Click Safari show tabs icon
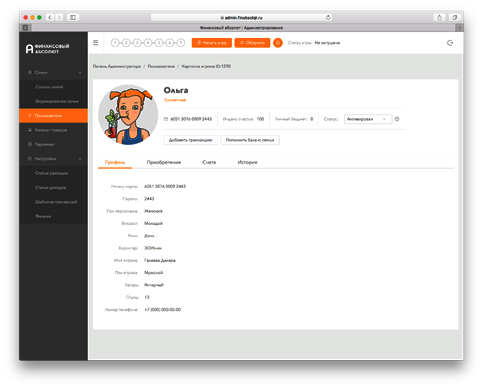 (x=454, y=17)
